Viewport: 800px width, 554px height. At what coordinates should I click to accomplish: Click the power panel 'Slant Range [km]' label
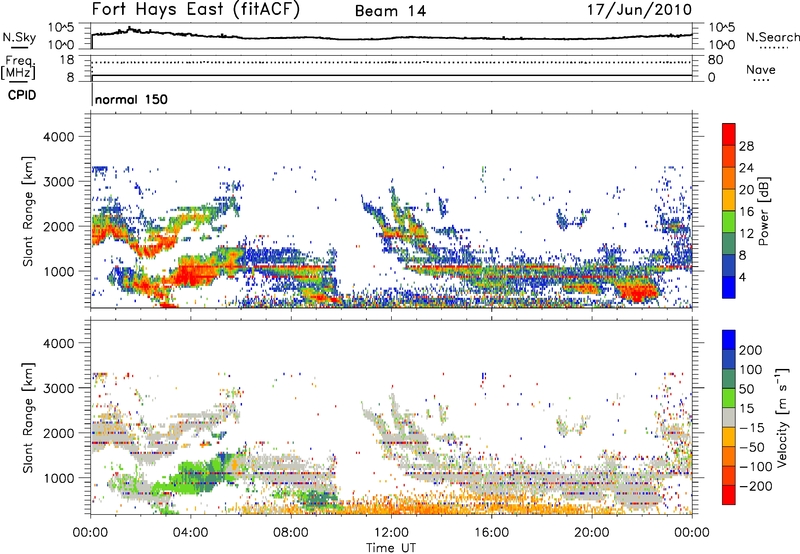click(28, 211)
